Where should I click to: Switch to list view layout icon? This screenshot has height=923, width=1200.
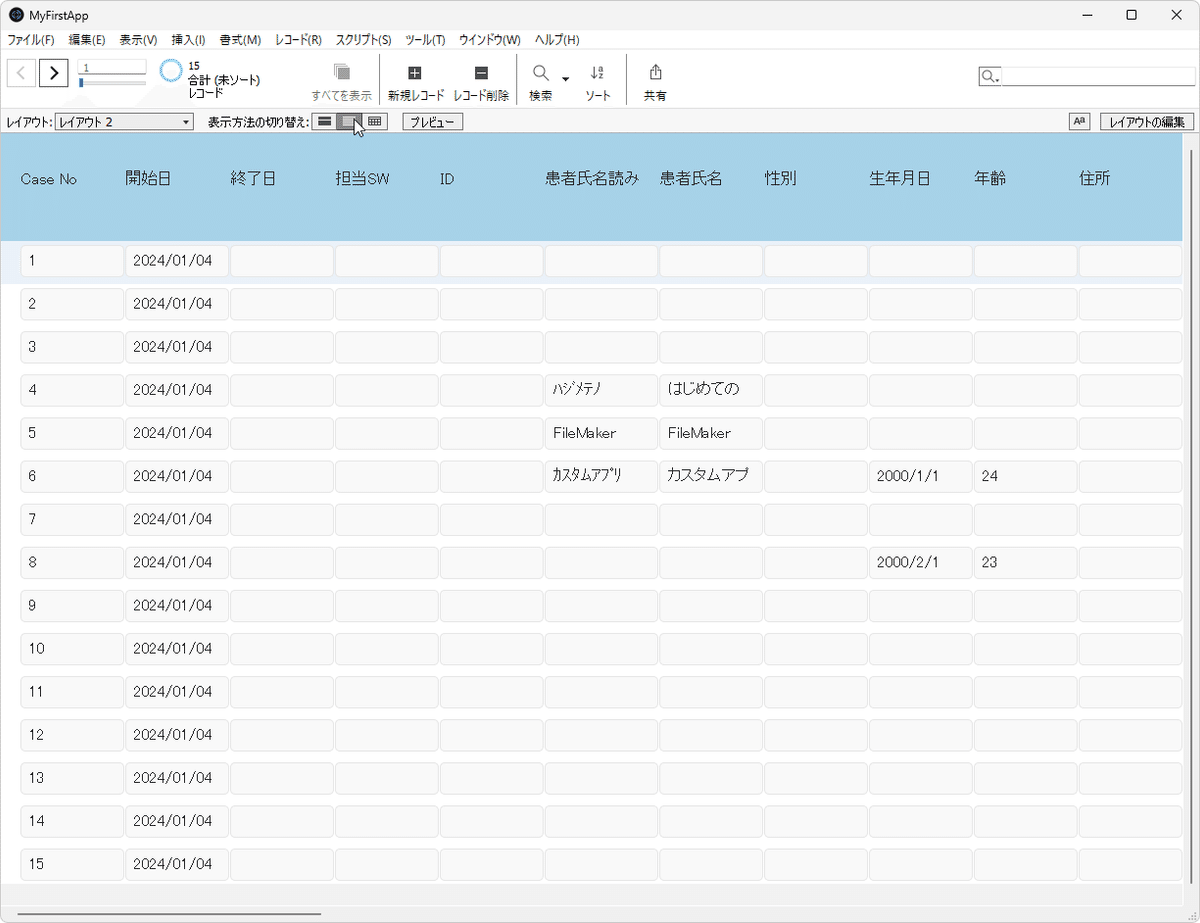coord(348,121)
